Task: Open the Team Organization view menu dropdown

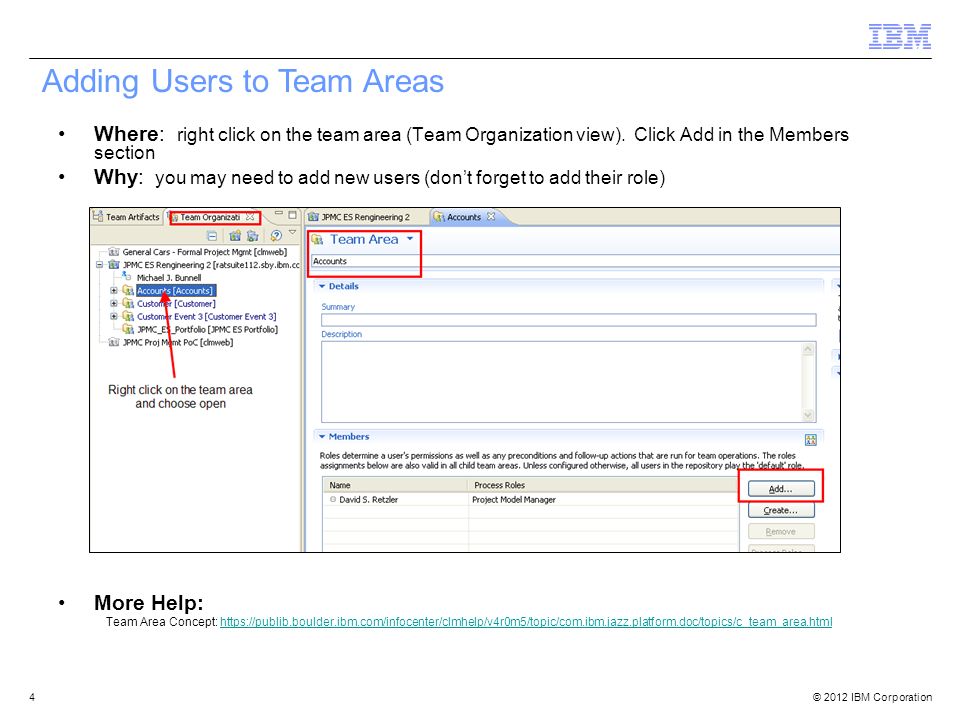Action: [292, 233]
